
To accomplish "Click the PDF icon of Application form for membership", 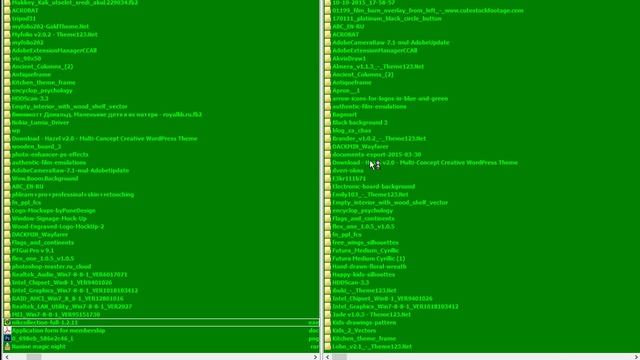I will (x=7, y=331).
